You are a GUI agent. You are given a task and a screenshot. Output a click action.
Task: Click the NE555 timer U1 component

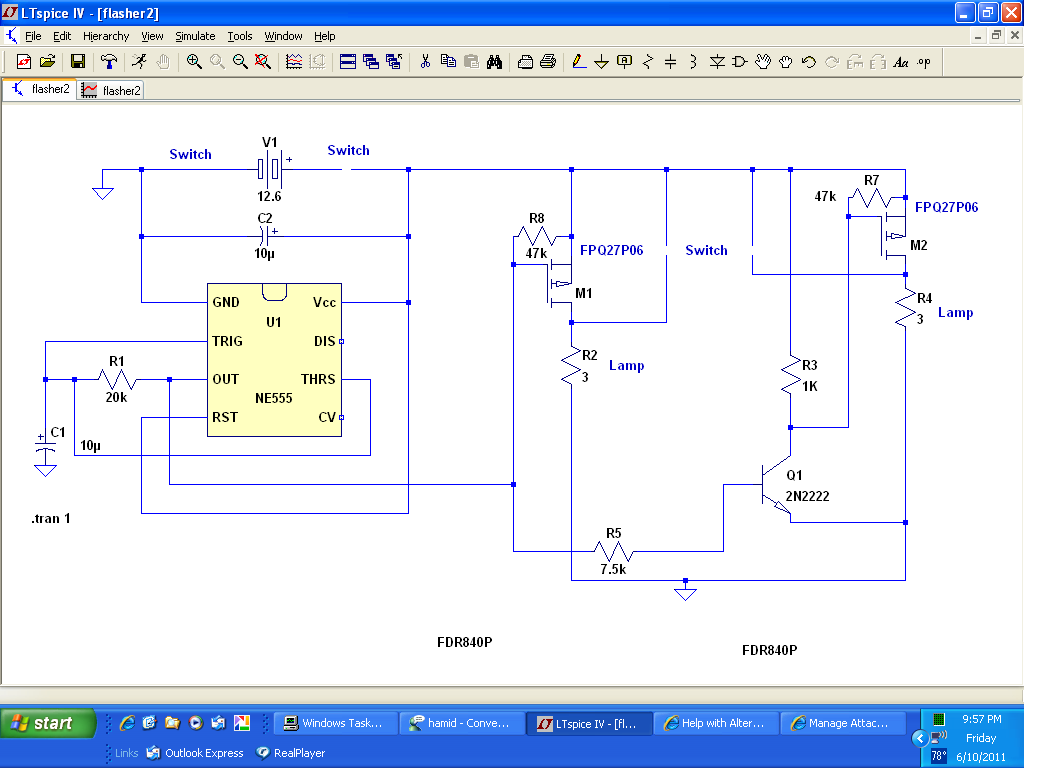tap(274, 360)
